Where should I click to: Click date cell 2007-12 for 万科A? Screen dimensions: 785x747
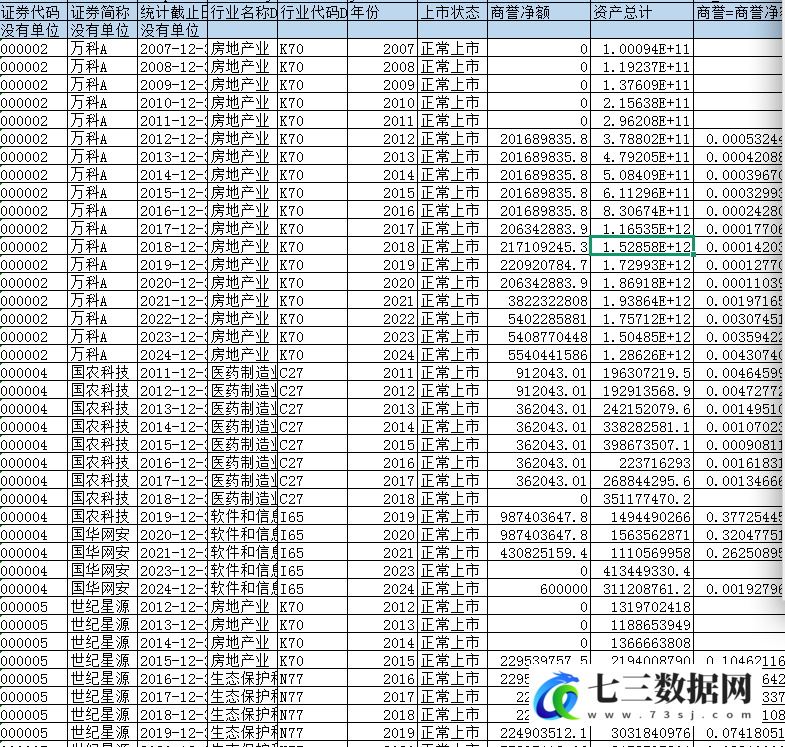point(173,49)
